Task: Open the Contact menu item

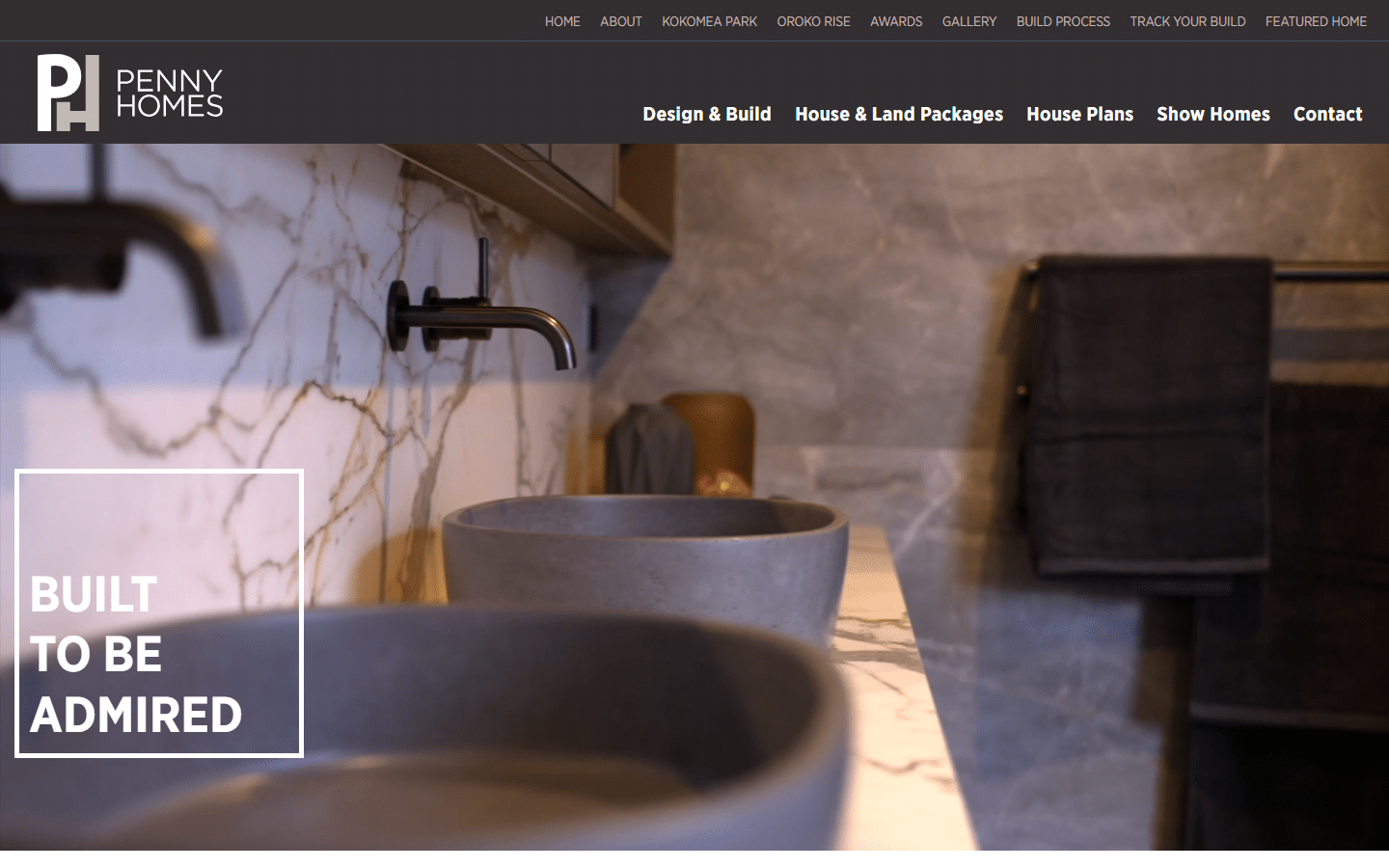Action: click(x=1327, y=114)
